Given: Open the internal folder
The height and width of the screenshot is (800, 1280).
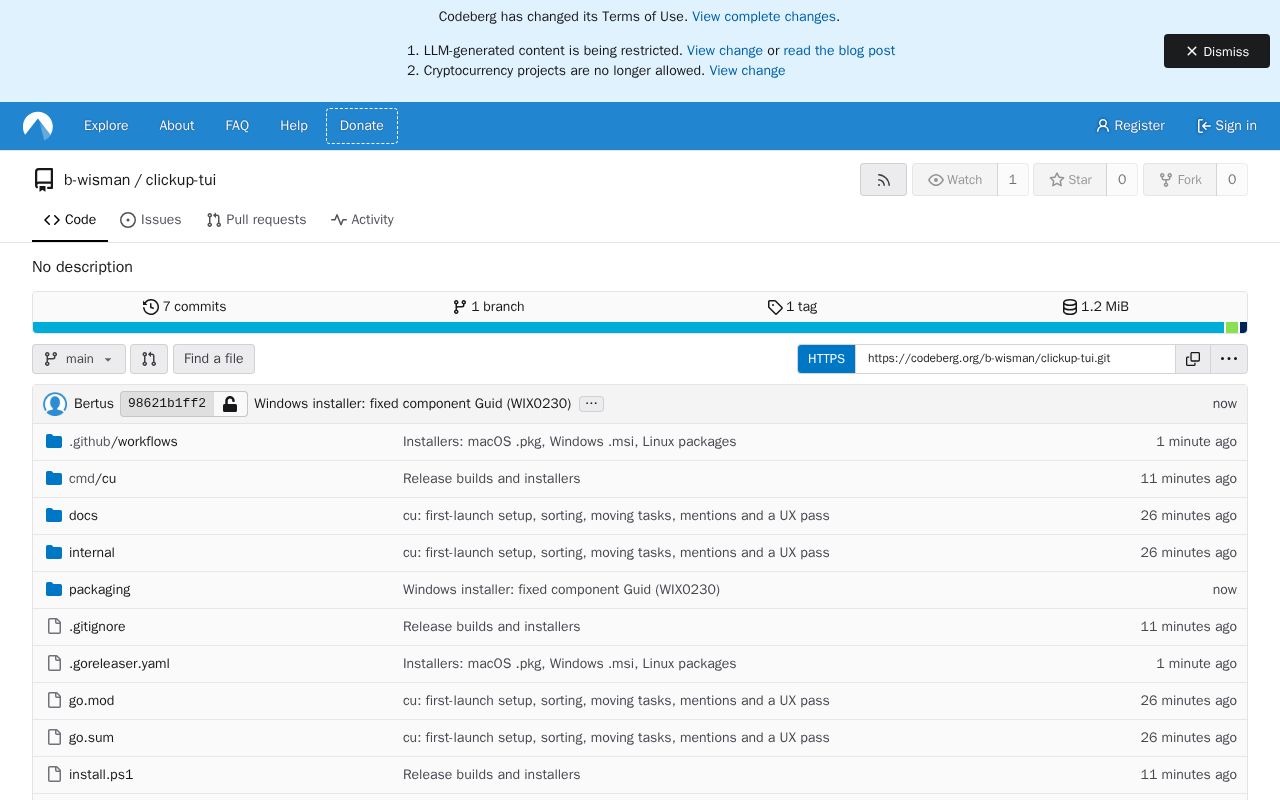Looking at the screenshot, I should tap(92, 553).
